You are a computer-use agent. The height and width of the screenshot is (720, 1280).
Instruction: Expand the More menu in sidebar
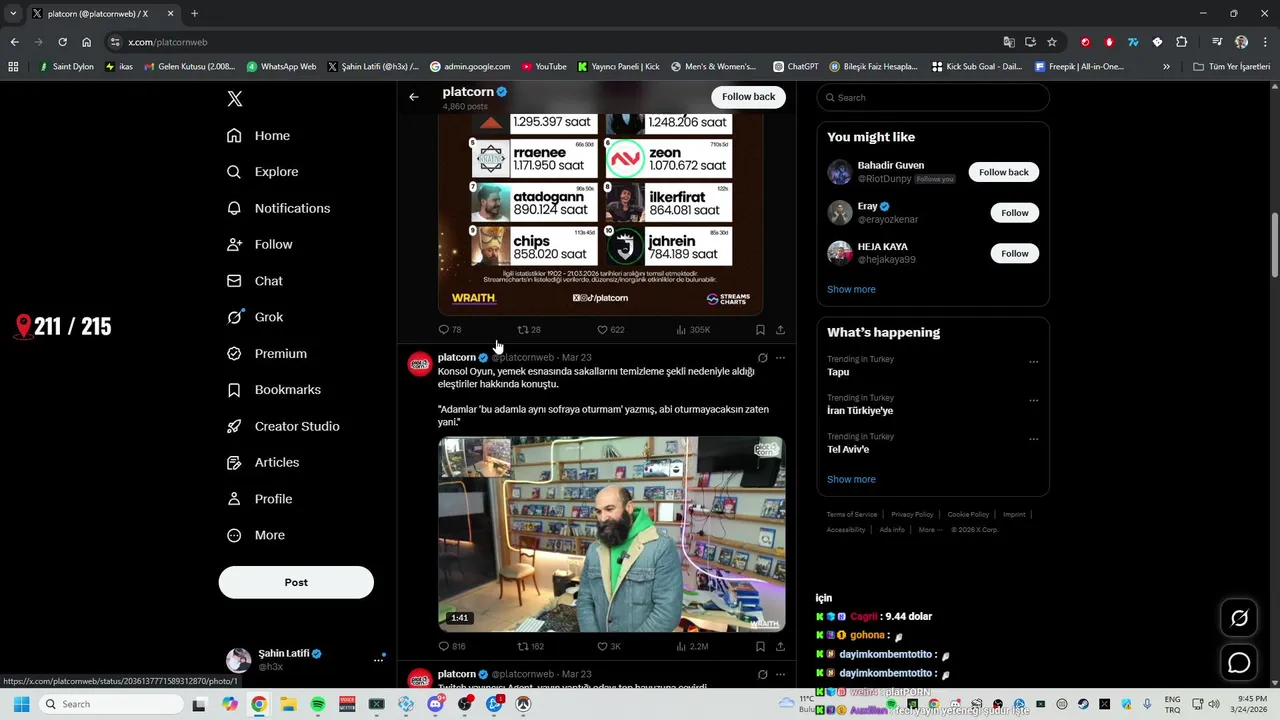point(256,535)
